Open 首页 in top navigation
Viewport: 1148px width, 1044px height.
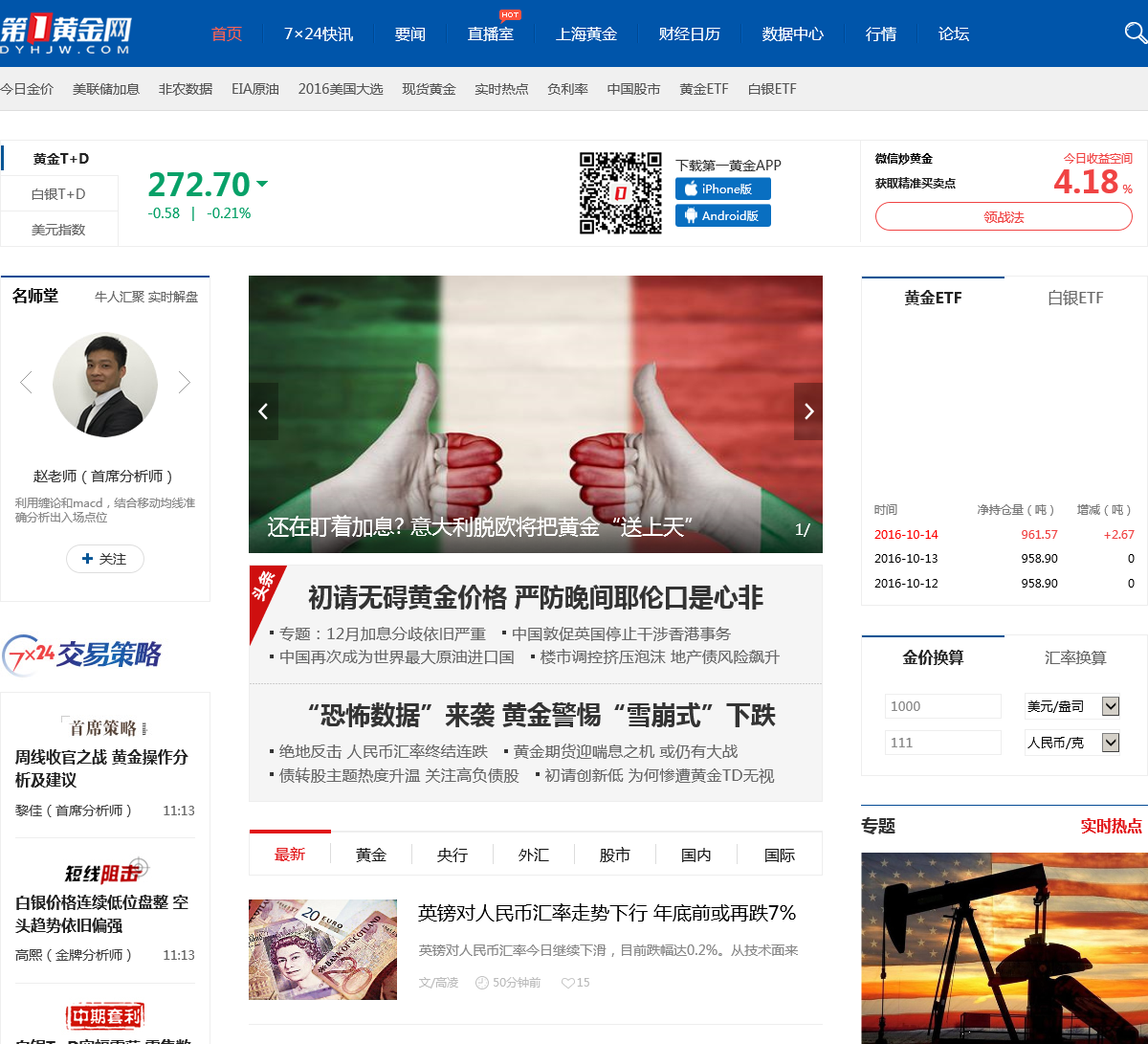coord(227,33)
